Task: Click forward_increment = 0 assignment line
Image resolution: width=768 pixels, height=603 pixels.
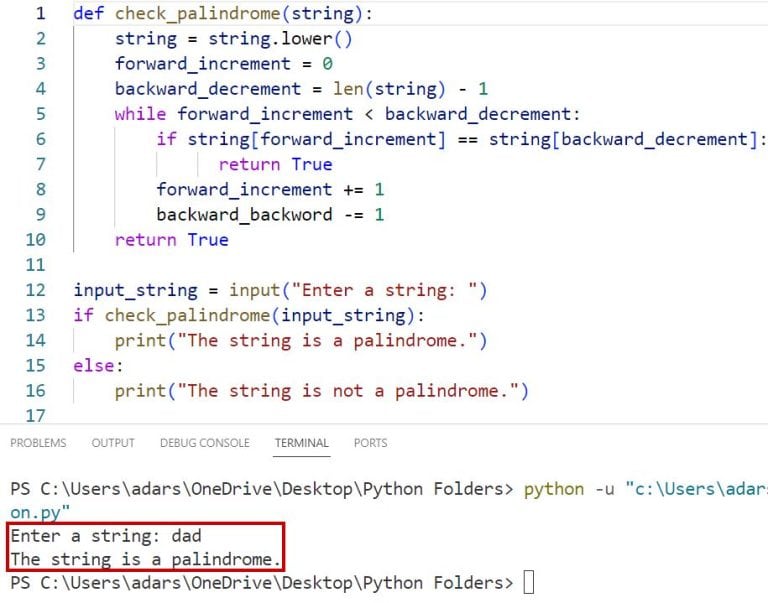Action: [224, 64]
